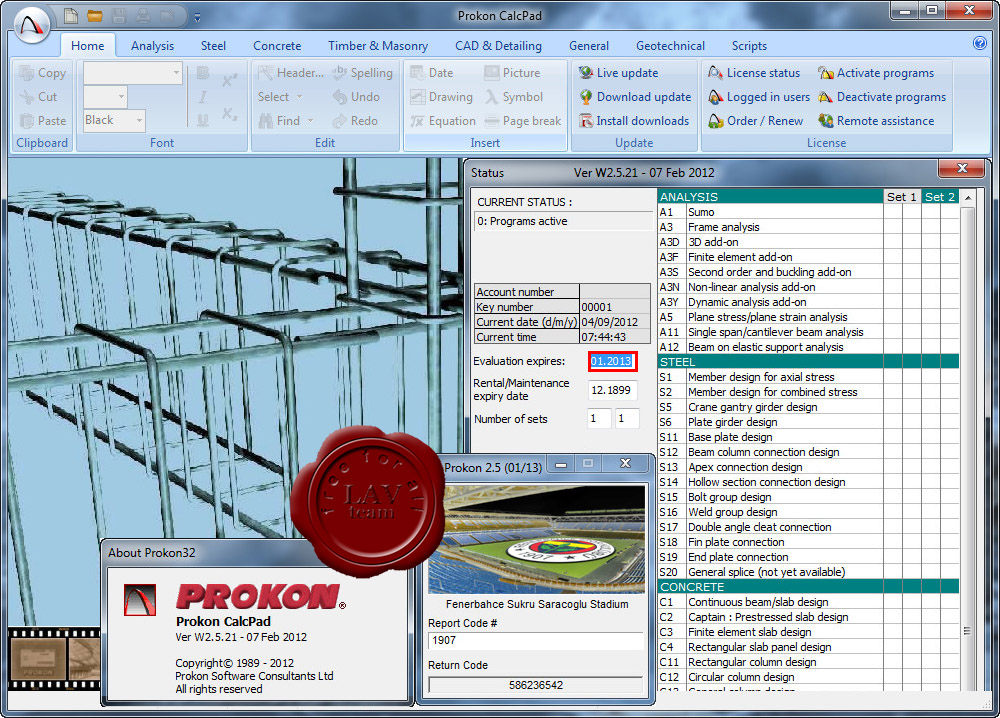
Task: Click the Logged in users icon
Action: [x=716, y=97]
